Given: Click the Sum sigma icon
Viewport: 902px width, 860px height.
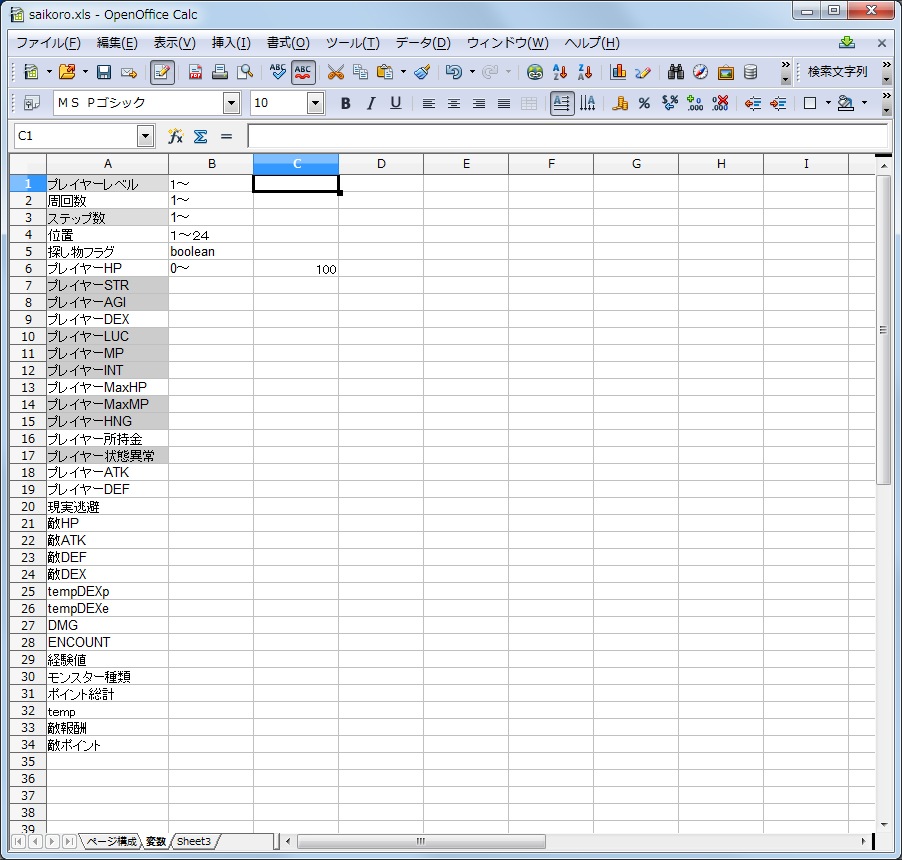Looking at the screenshot, I should click(200, 136).
